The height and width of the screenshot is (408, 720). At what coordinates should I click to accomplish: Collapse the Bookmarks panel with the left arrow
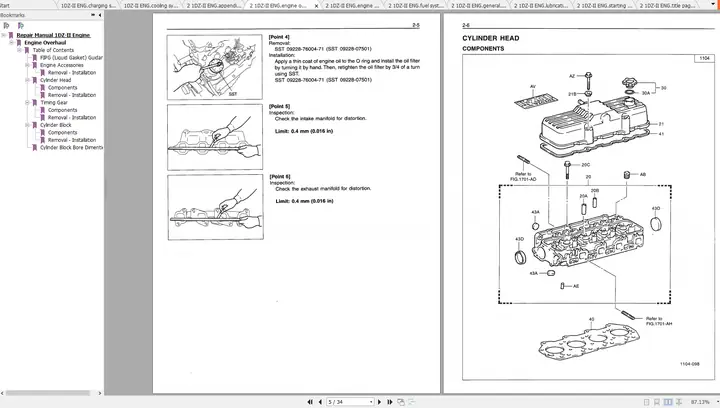click(x=100, y=15)
